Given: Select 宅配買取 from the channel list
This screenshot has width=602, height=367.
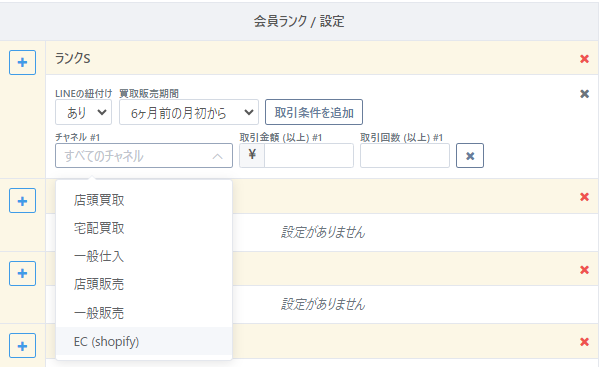Looking at the screenshot, I should [x=144, y=228].
